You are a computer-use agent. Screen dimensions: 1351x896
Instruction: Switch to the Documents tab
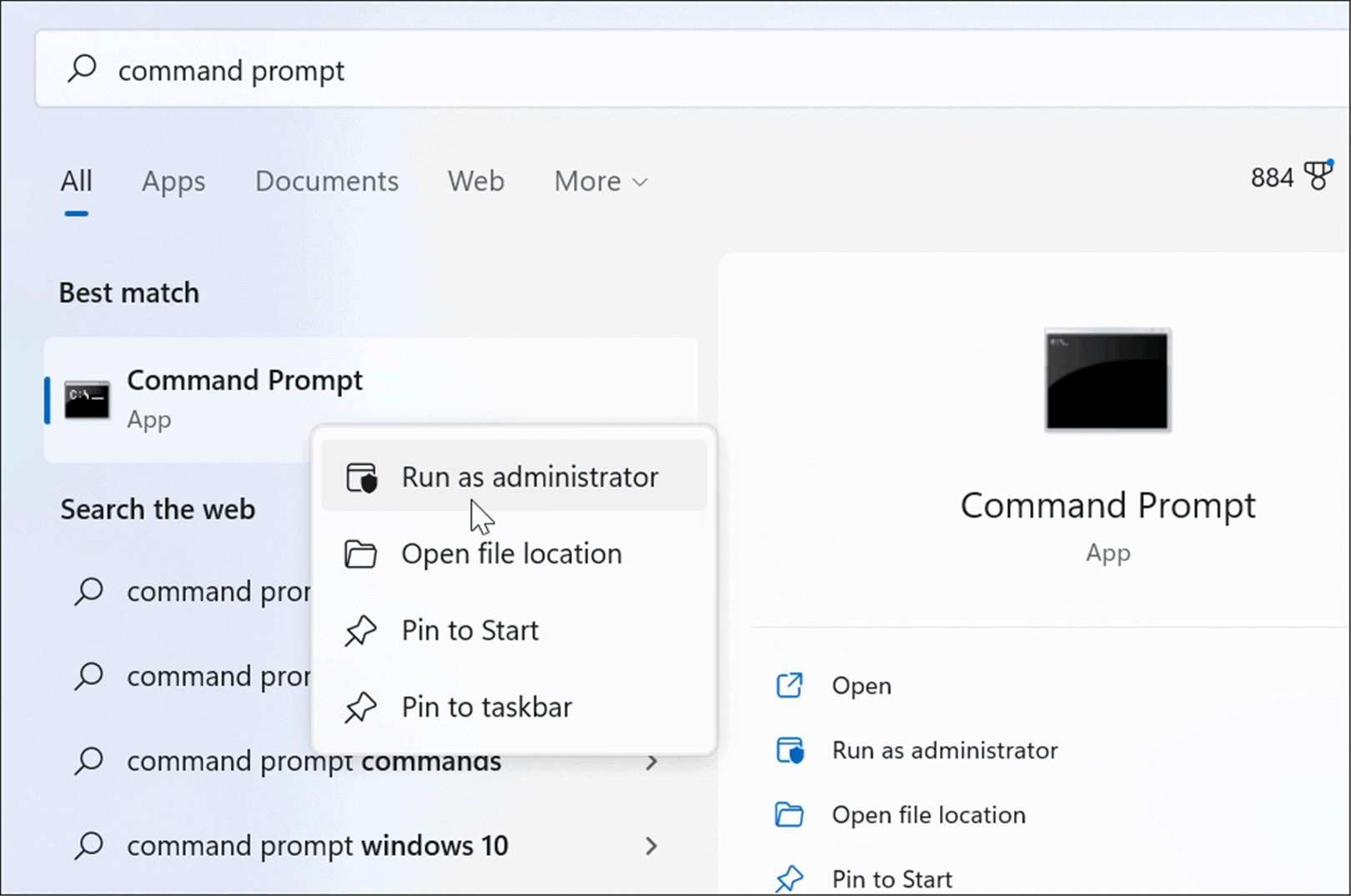(326, 181)
